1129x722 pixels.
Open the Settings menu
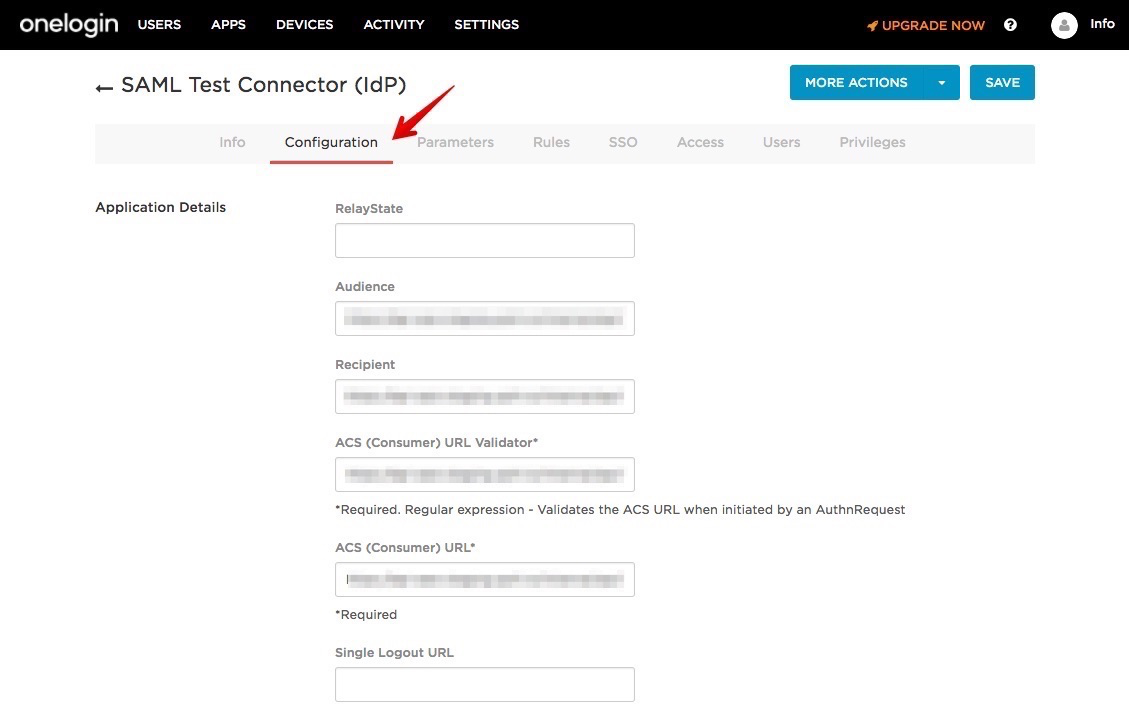(486, 25)
